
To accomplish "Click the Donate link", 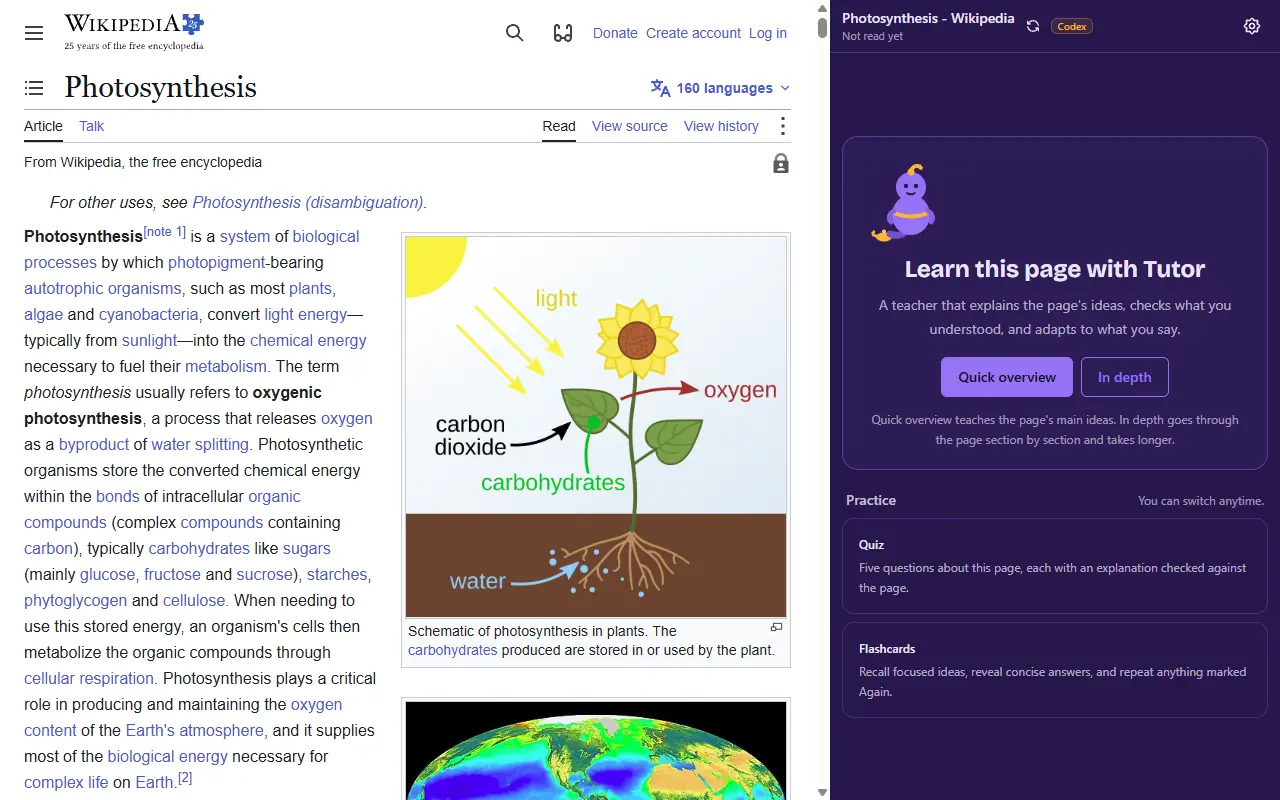I will click(615, 33).
